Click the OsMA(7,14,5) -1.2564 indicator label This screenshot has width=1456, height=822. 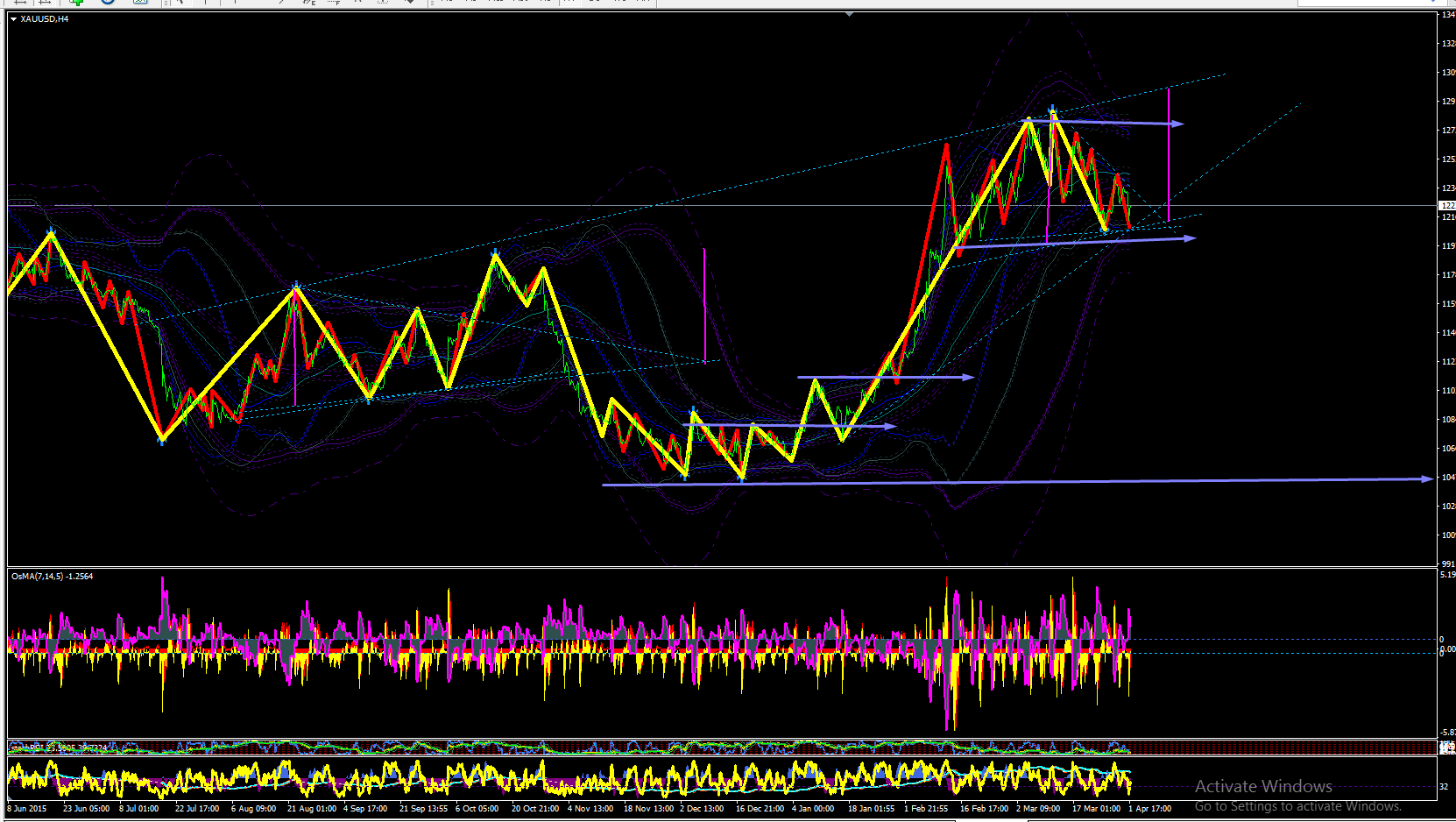(x=53, y=576)
